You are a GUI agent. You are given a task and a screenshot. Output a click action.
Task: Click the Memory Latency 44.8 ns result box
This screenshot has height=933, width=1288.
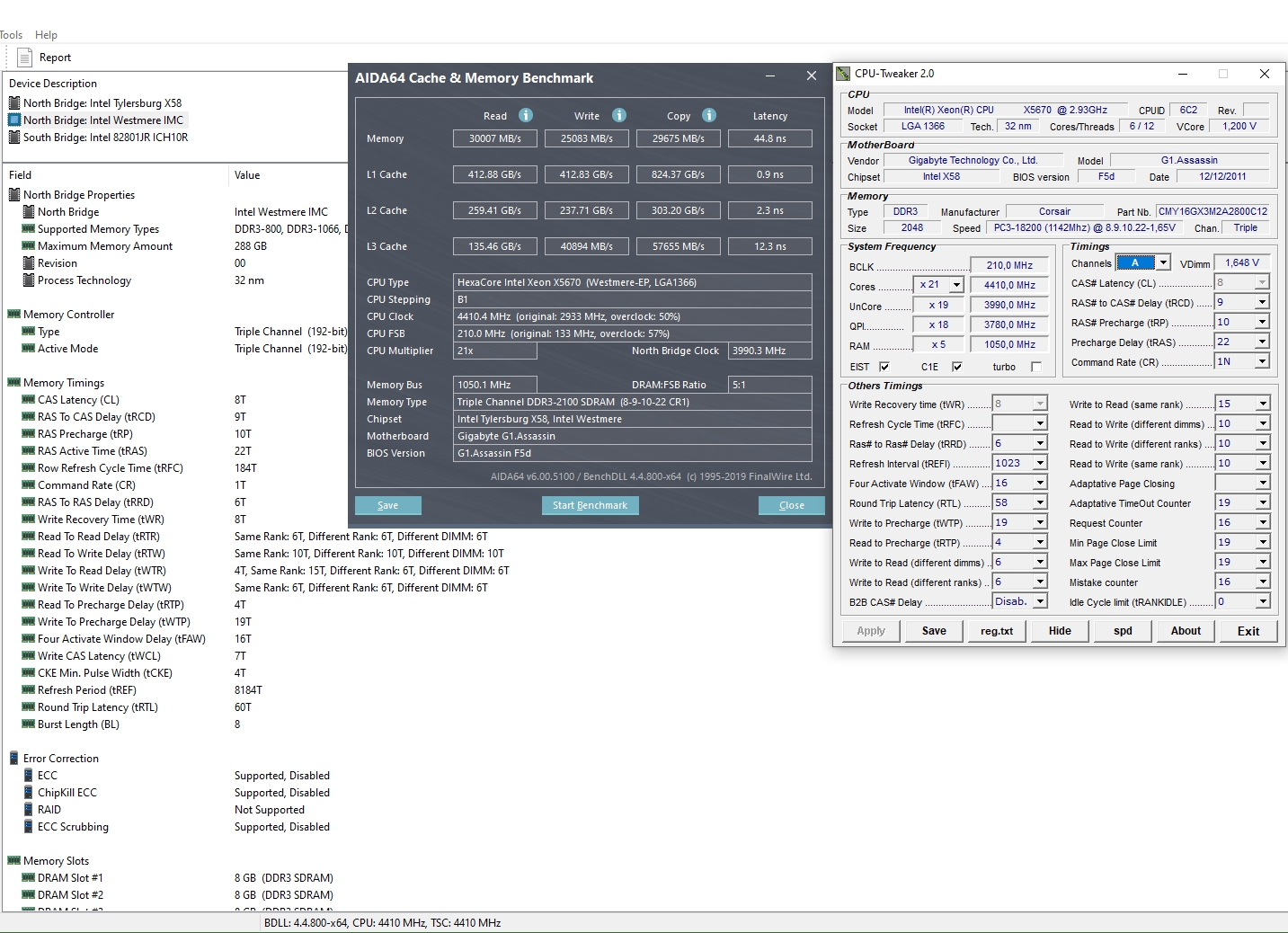pyautogui.click(x=770, y=138)
